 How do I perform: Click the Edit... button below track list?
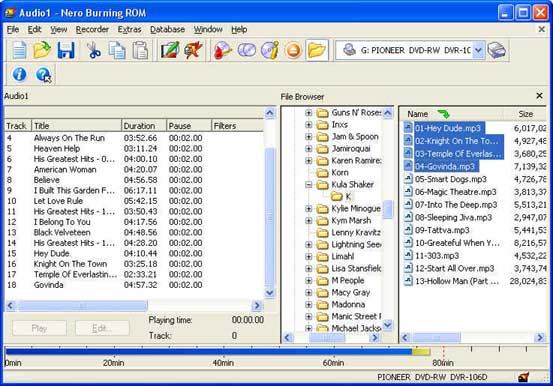pyautogui.click(x=102, y=328)
